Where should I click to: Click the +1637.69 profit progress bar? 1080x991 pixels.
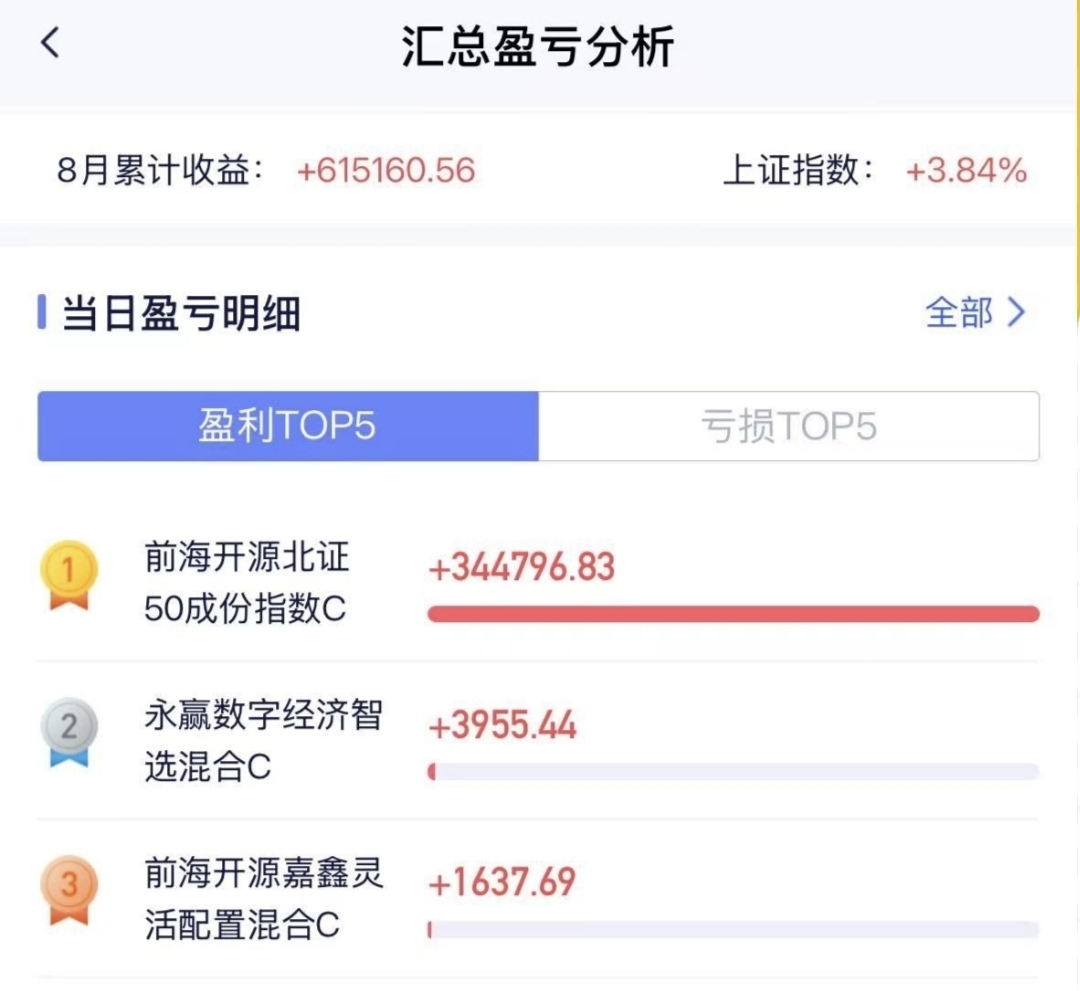(733, 930)
